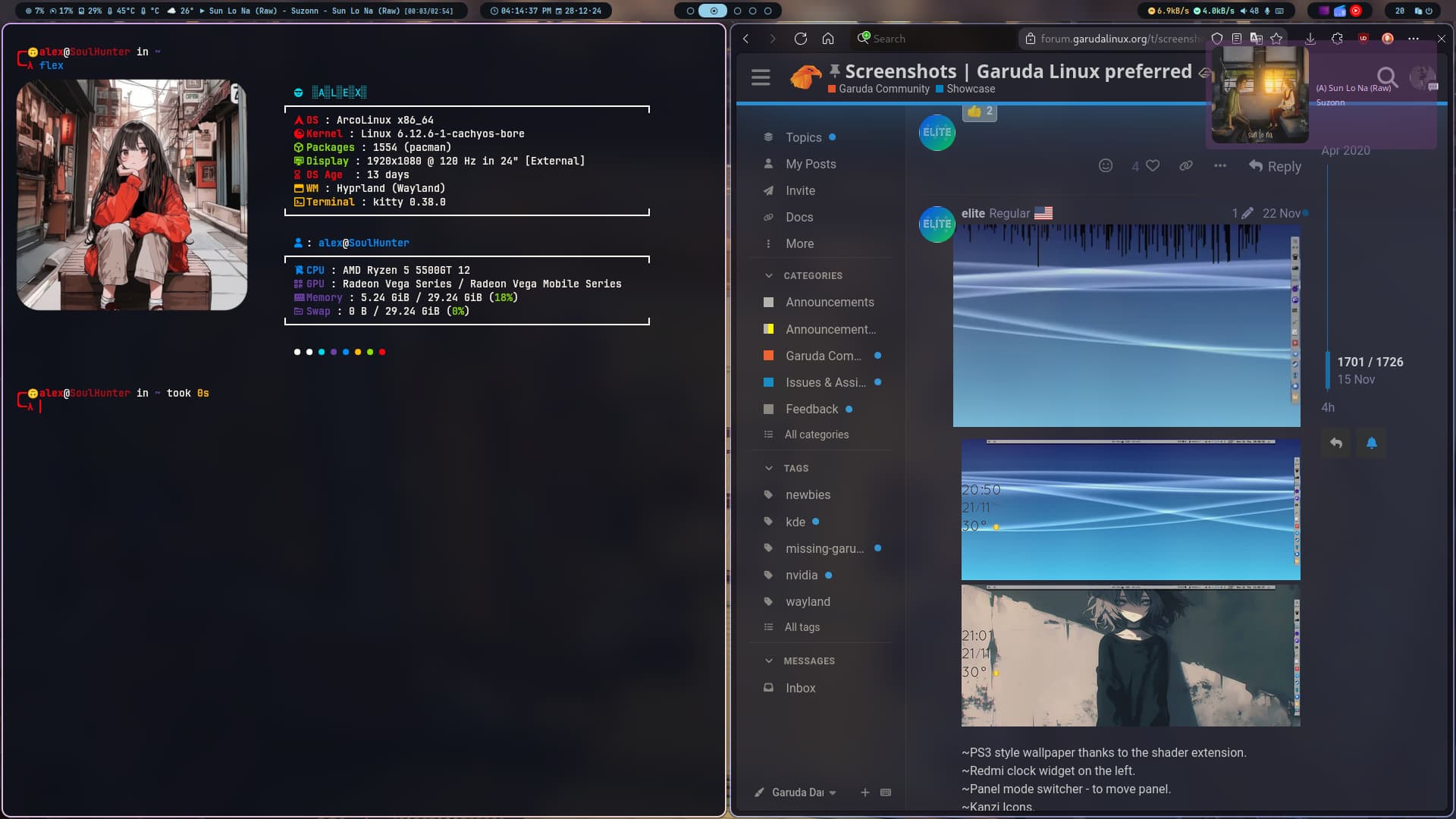Open My Posts in the sidebar
Screen dimensions: 1456x819
[x=810, y=165]
